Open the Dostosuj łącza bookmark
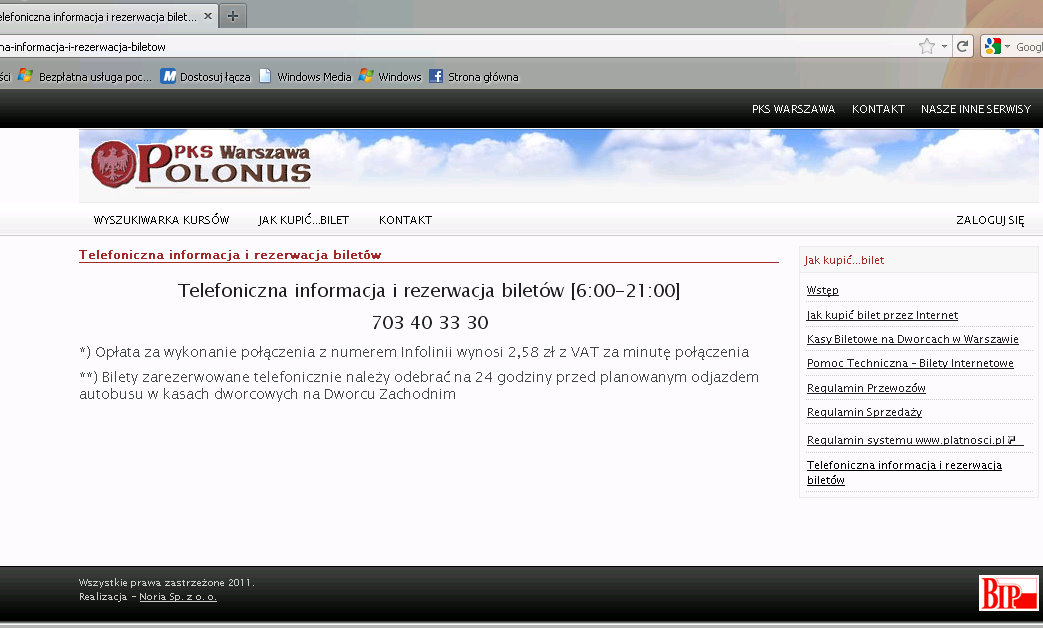 click(x=206, y=77)
